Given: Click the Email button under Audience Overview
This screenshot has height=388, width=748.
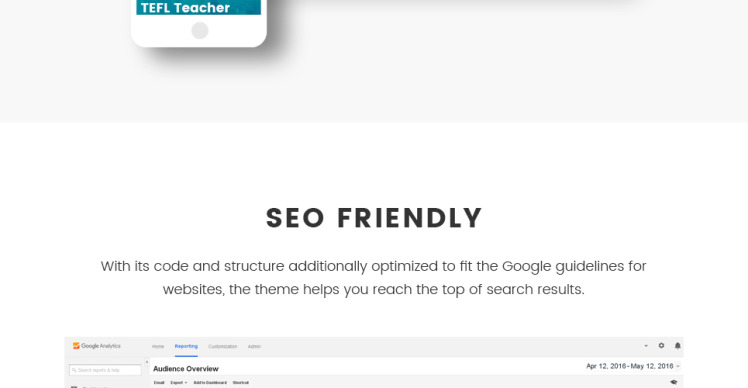Looking at the screenshot, I should coord(159,383).
